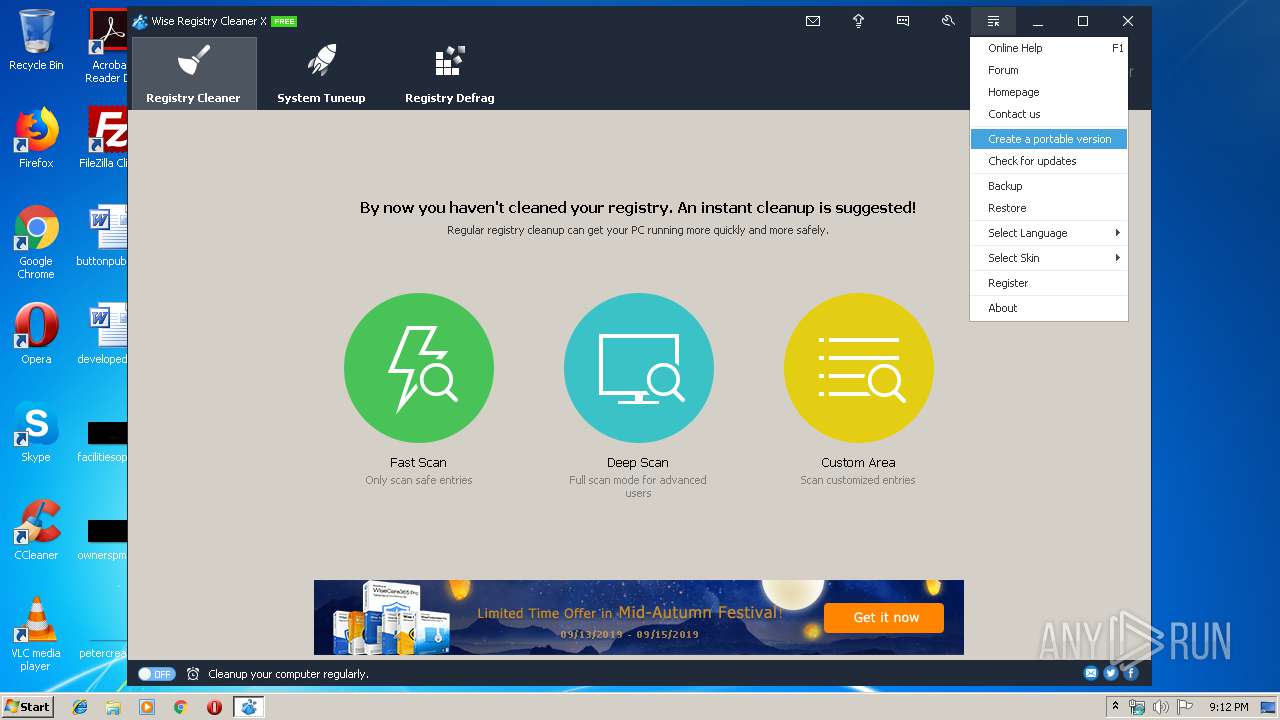Open the Twitter icon in status bar

(x=1111, y=673)
